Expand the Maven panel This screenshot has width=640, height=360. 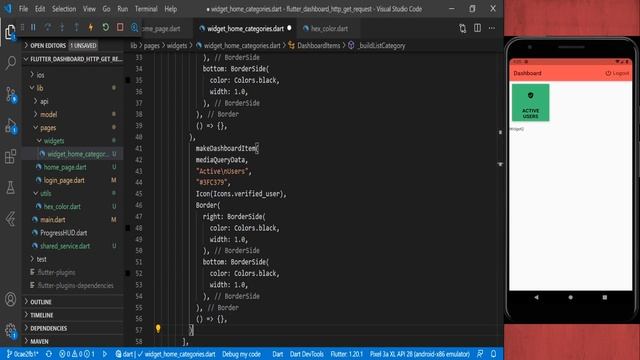[x=73, y=341]
